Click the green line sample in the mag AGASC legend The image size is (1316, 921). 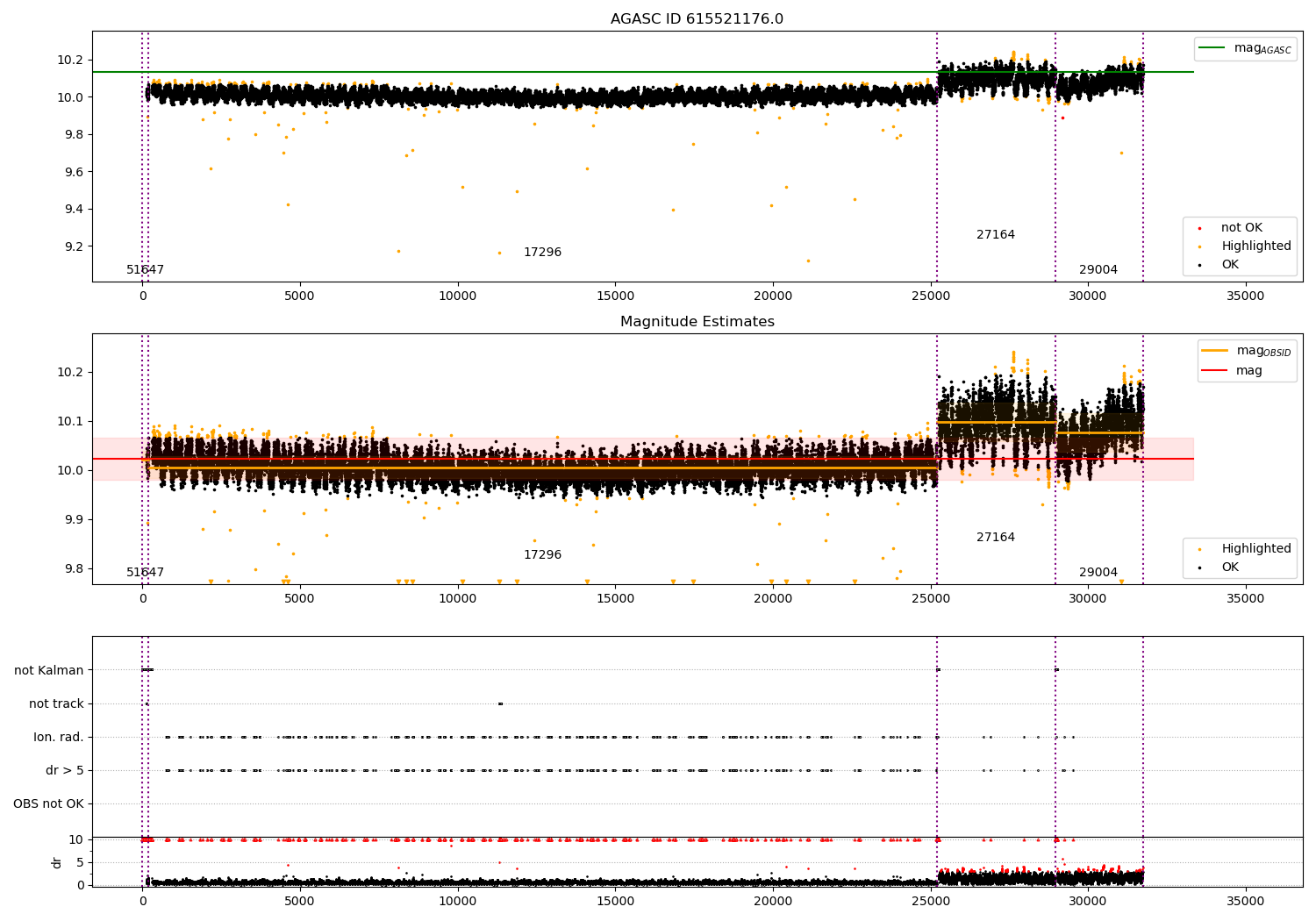pyautogui.click(x=1212, y=48)
